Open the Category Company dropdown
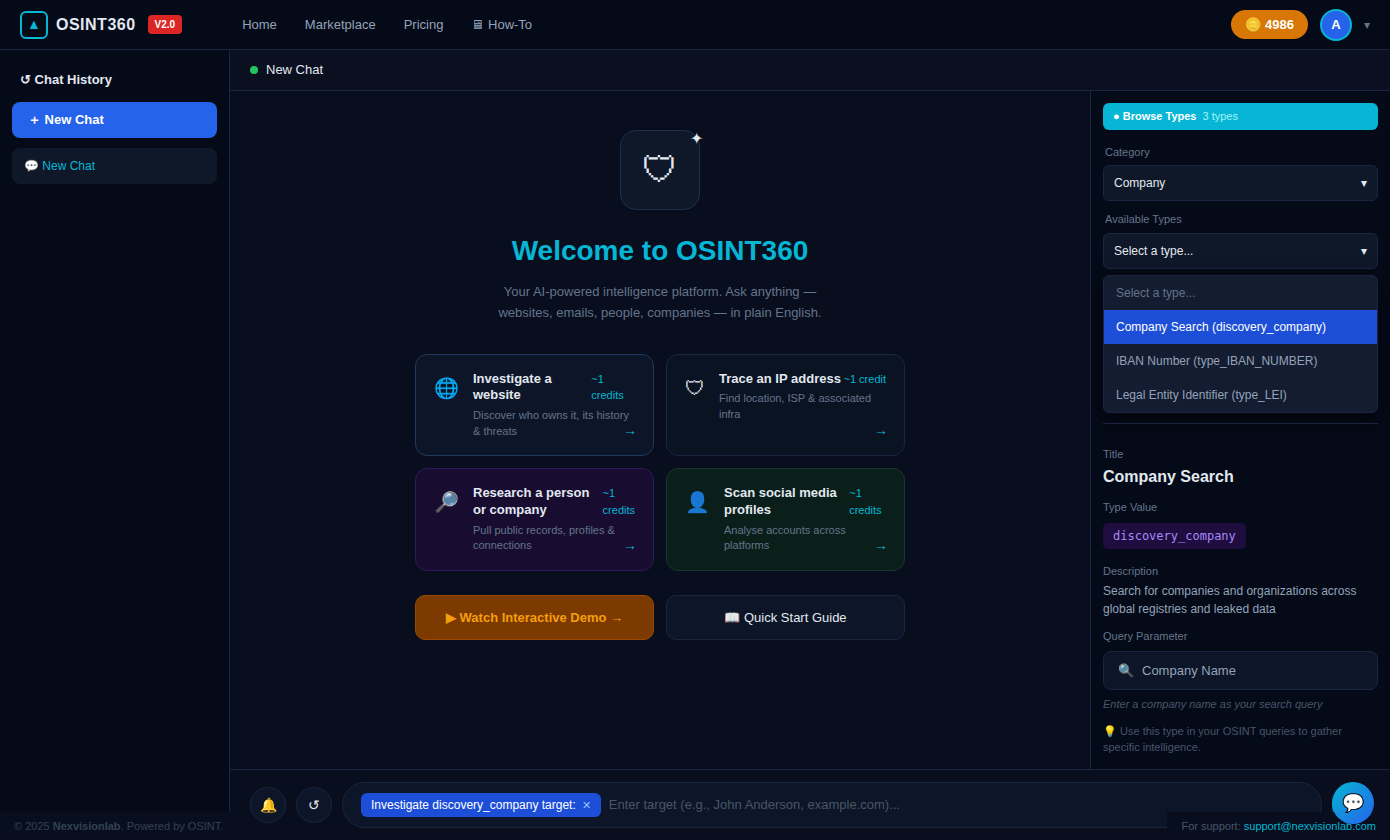This screenshot has height=840, width=1390. point(1240,183)
